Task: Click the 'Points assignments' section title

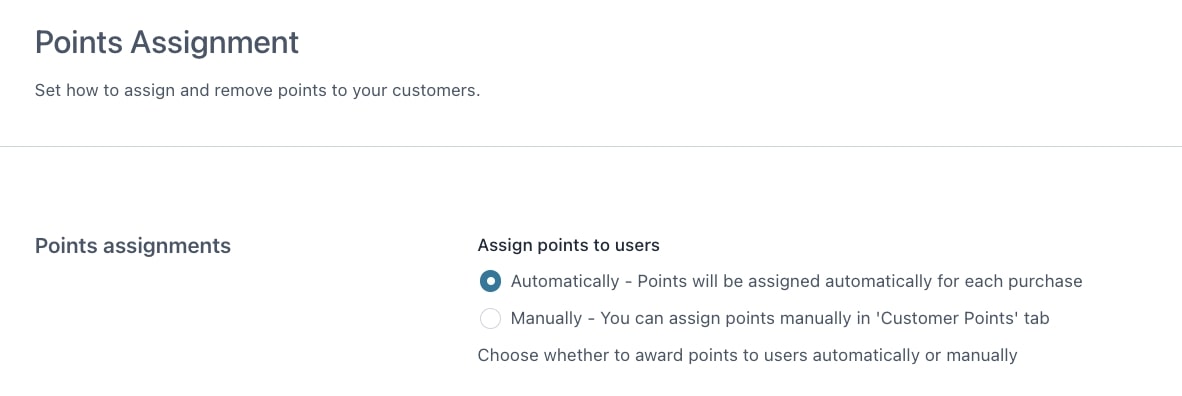Action: (133, 246)
